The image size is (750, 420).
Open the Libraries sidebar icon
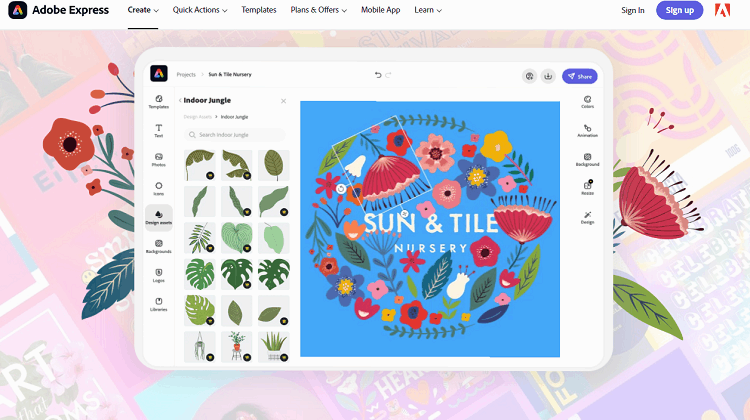(159, 304)
